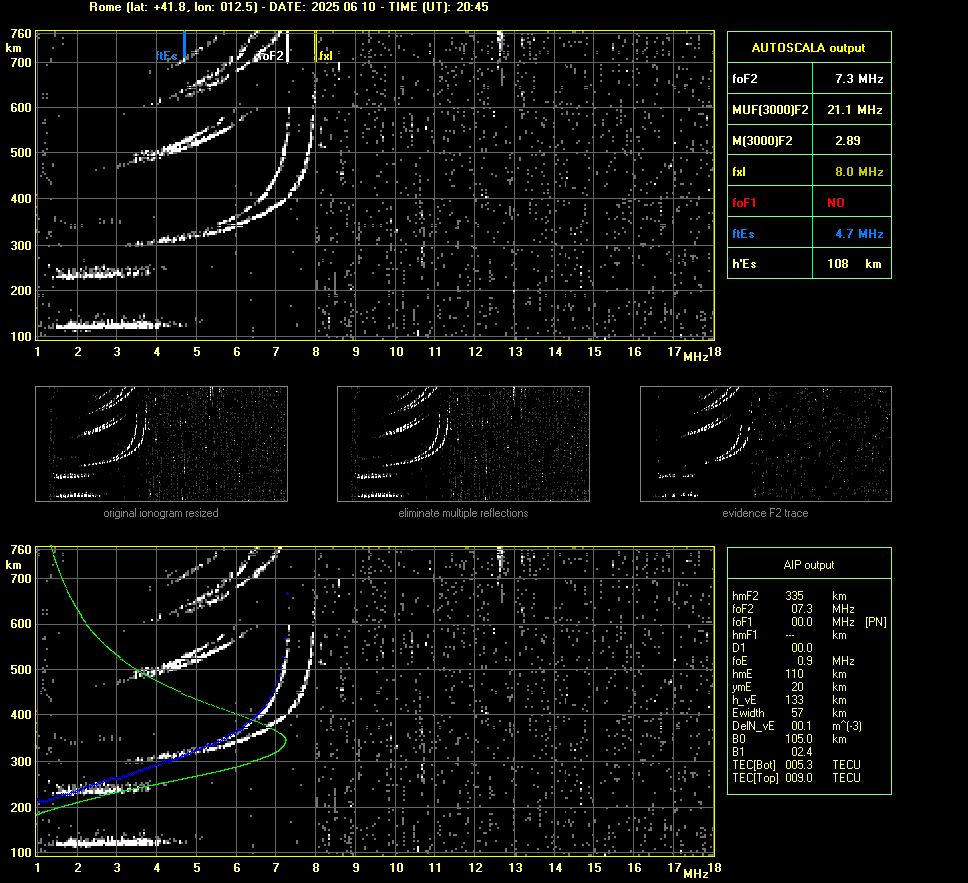968x883 pixels.
Task: Select the h_vE value 133 in AIP output
Action: click(795, 700)
